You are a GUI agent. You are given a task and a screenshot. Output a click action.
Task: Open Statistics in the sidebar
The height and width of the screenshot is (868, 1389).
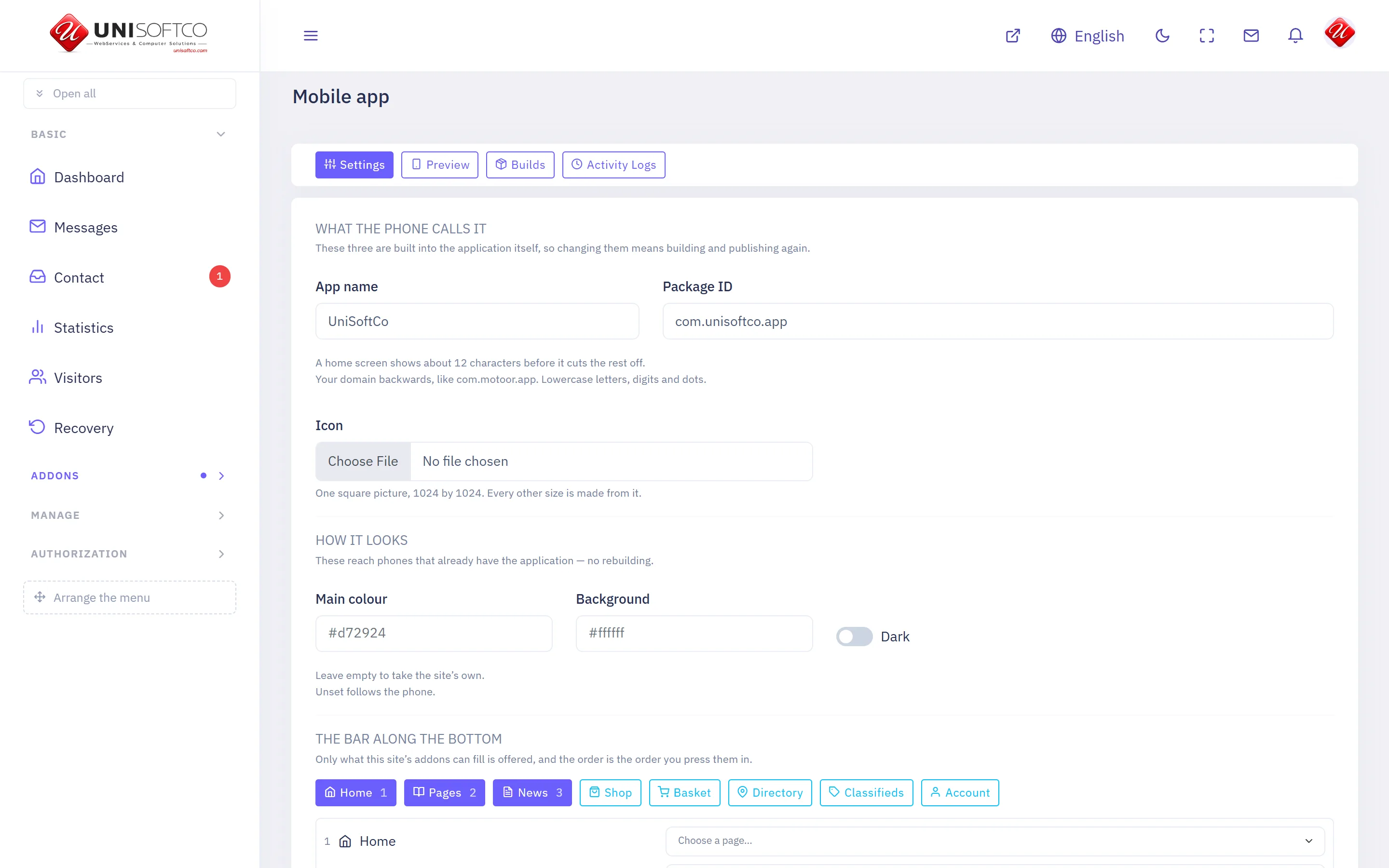129,327
